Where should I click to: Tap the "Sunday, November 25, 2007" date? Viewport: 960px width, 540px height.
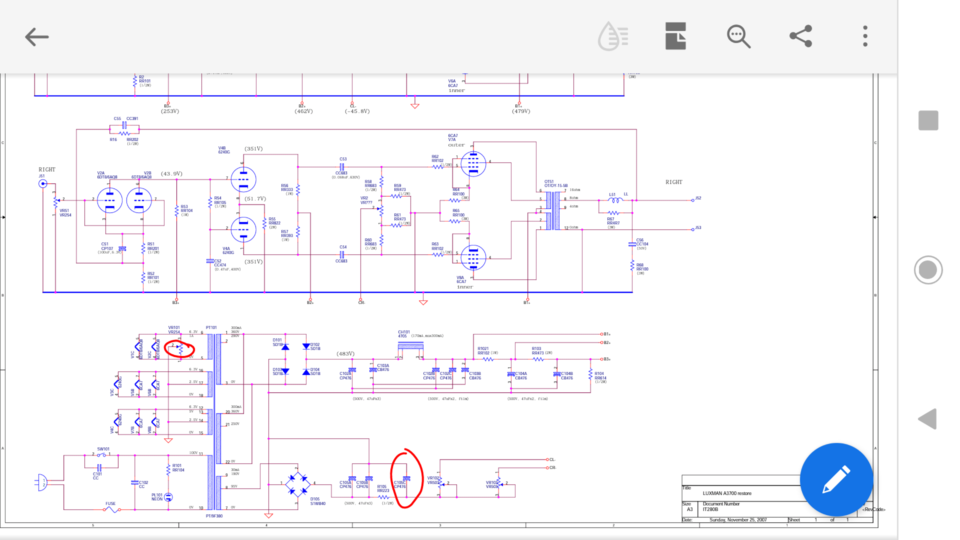pos(738,520)
